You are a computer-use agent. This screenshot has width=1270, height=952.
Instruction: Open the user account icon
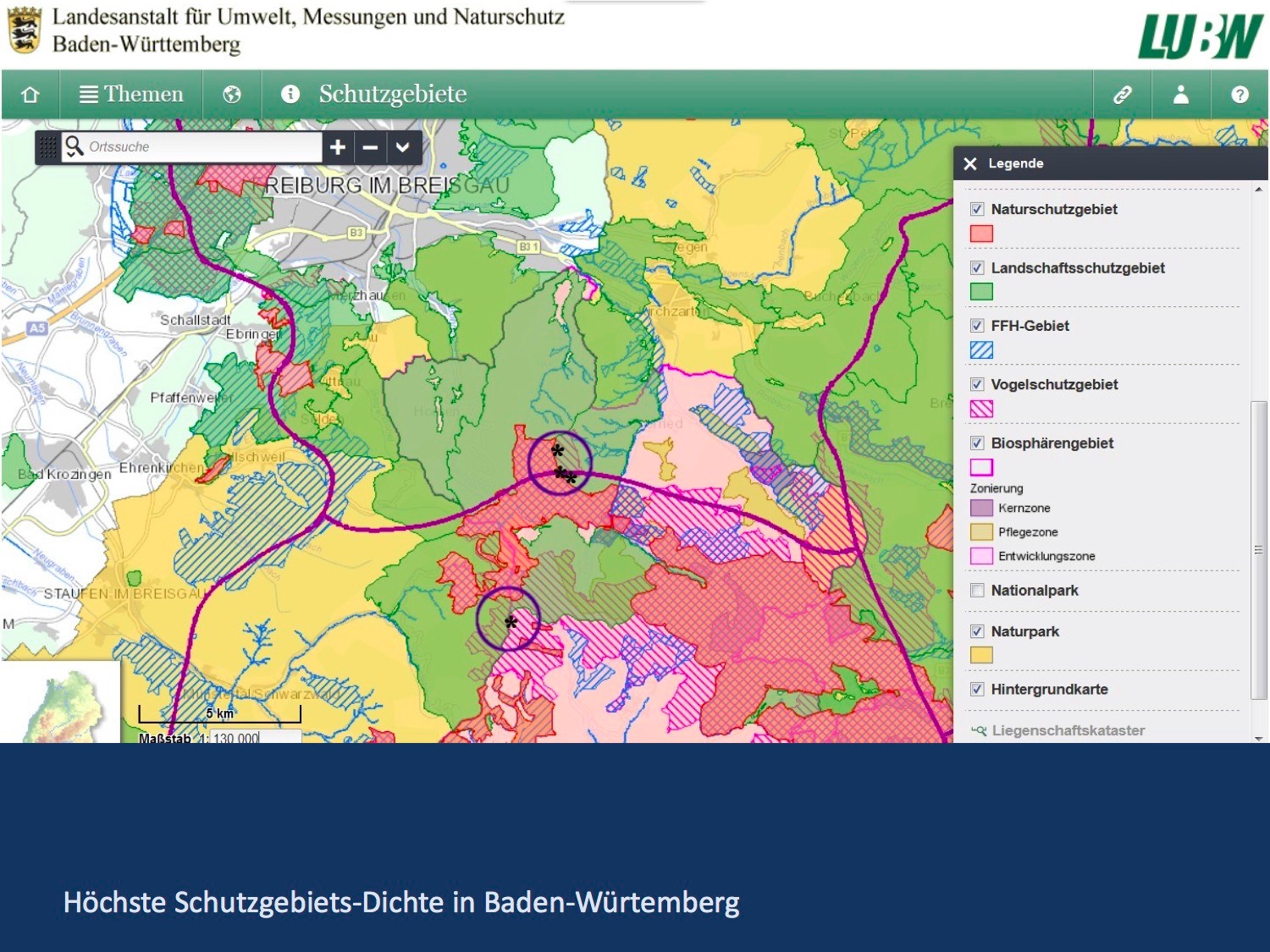pyautogui.click(x=1181, y=95)
